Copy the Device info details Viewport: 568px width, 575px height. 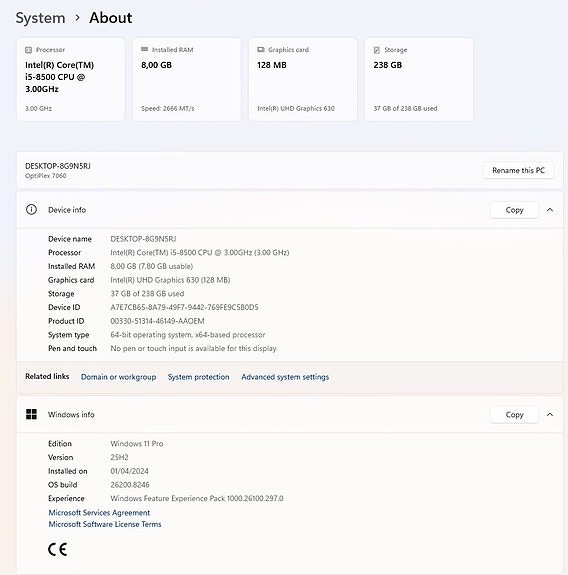coord(514,210)
